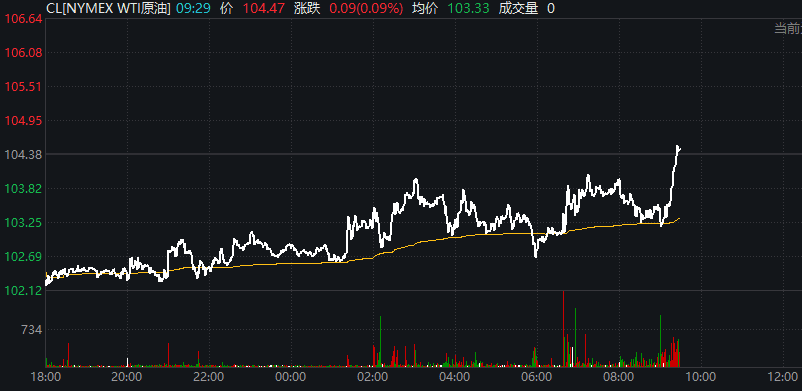802x391 pixels.
Task: Click the tall green volume bar near 02:00
Action: point(381,341)
